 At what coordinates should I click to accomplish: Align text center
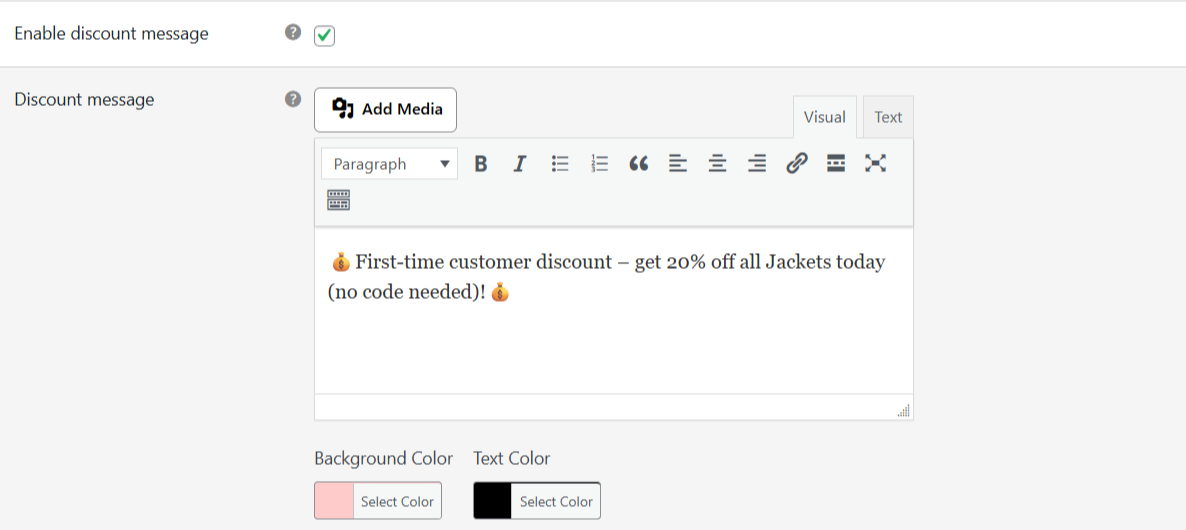(x=717, y=163)
